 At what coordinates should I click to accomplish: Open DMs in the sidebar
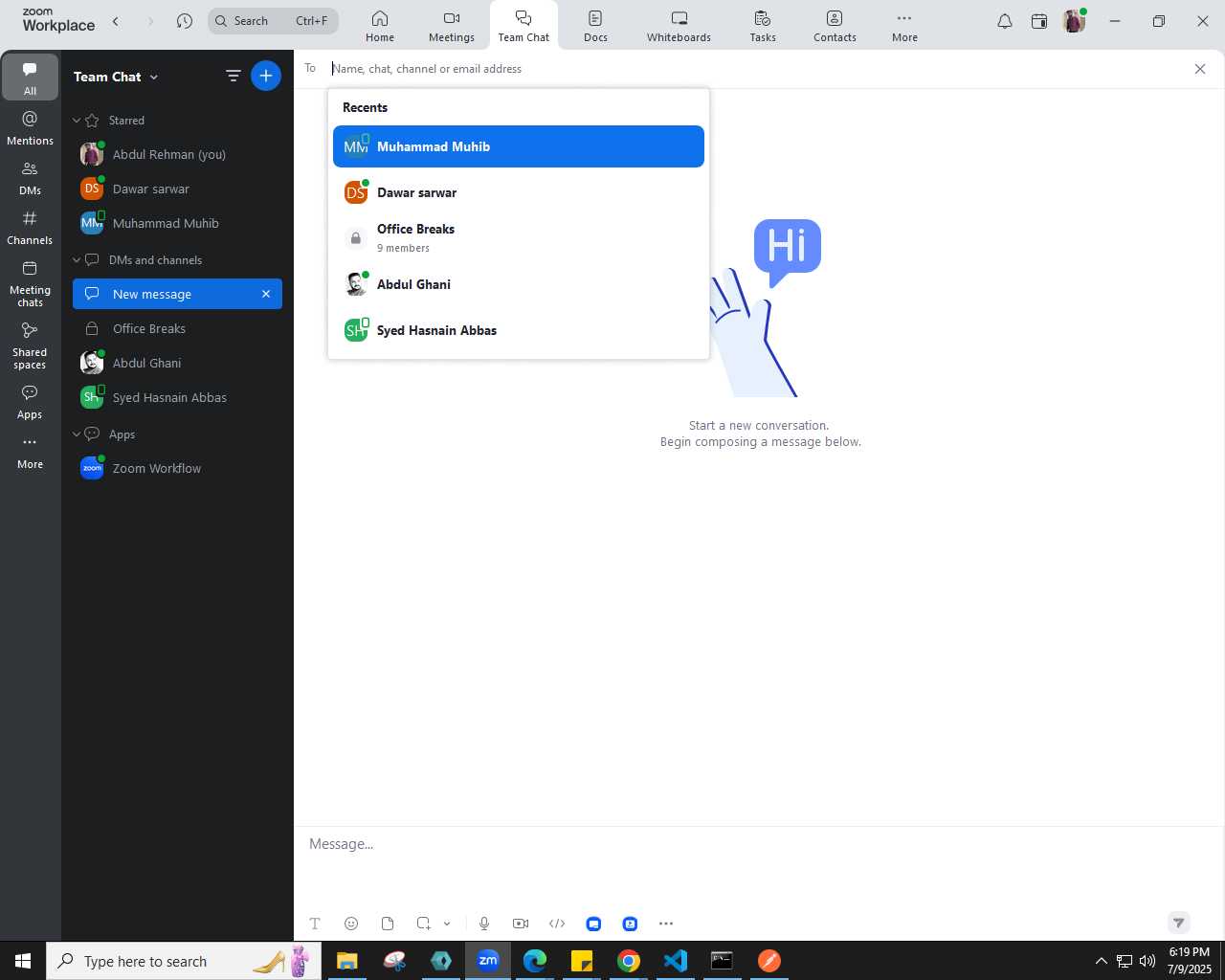pos(30,178)
